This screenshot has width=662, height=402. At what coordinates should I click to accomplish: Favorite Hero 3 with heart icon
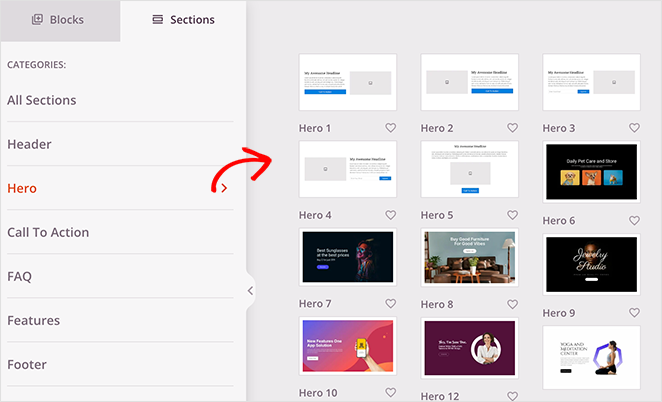(634, 128)
